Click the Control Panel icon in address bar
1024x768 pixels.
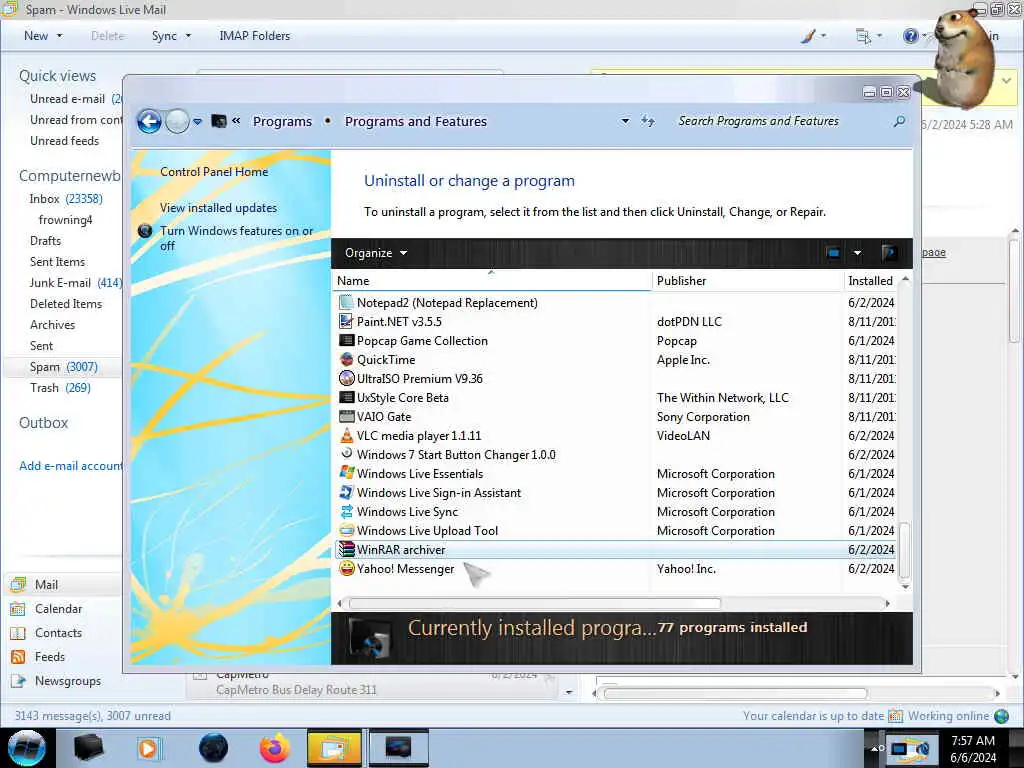pos(219,121)
